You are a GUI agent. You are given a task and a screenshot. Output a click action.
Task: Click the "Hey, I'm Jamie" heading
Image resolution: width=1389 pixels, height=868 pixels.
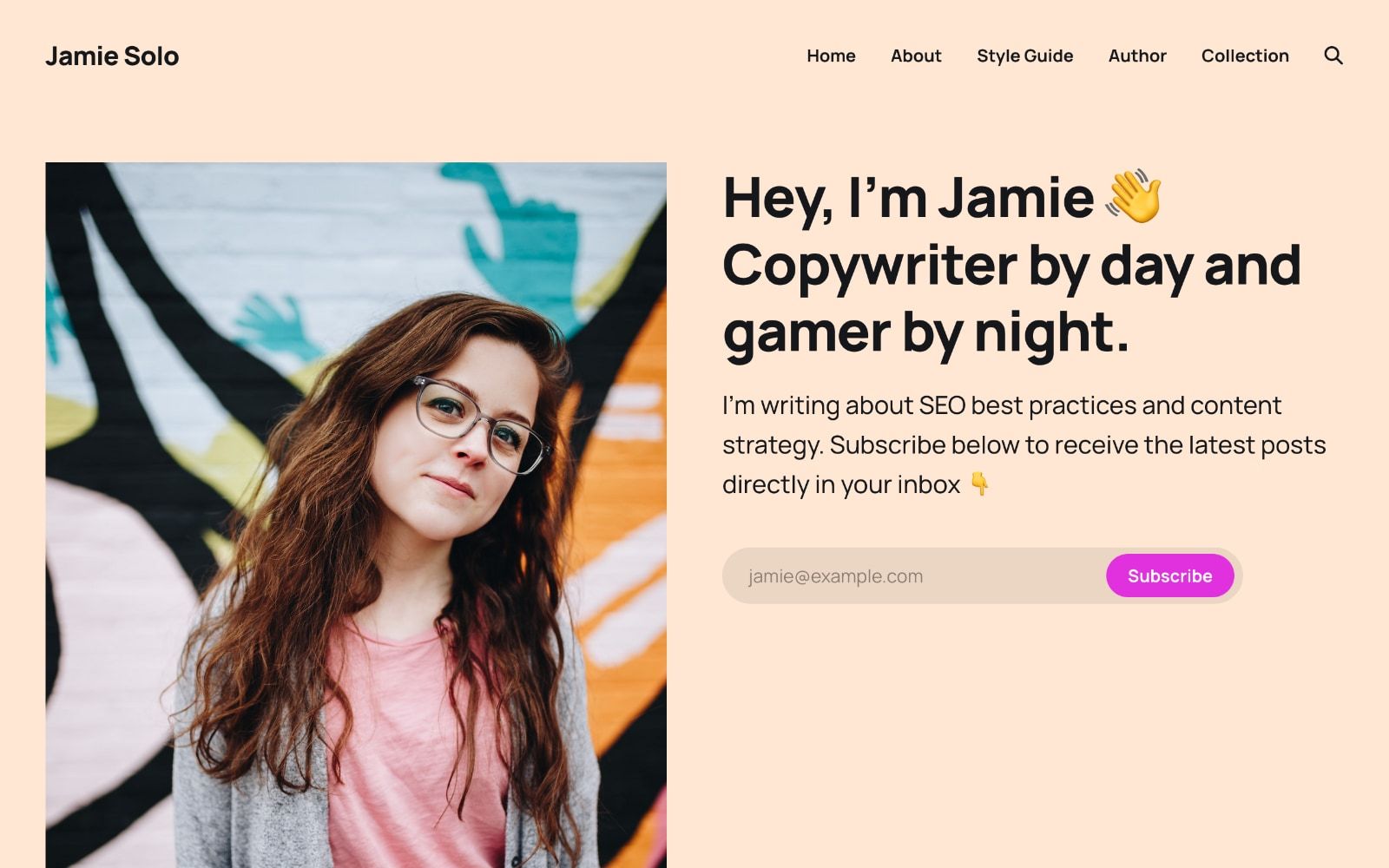908,198
